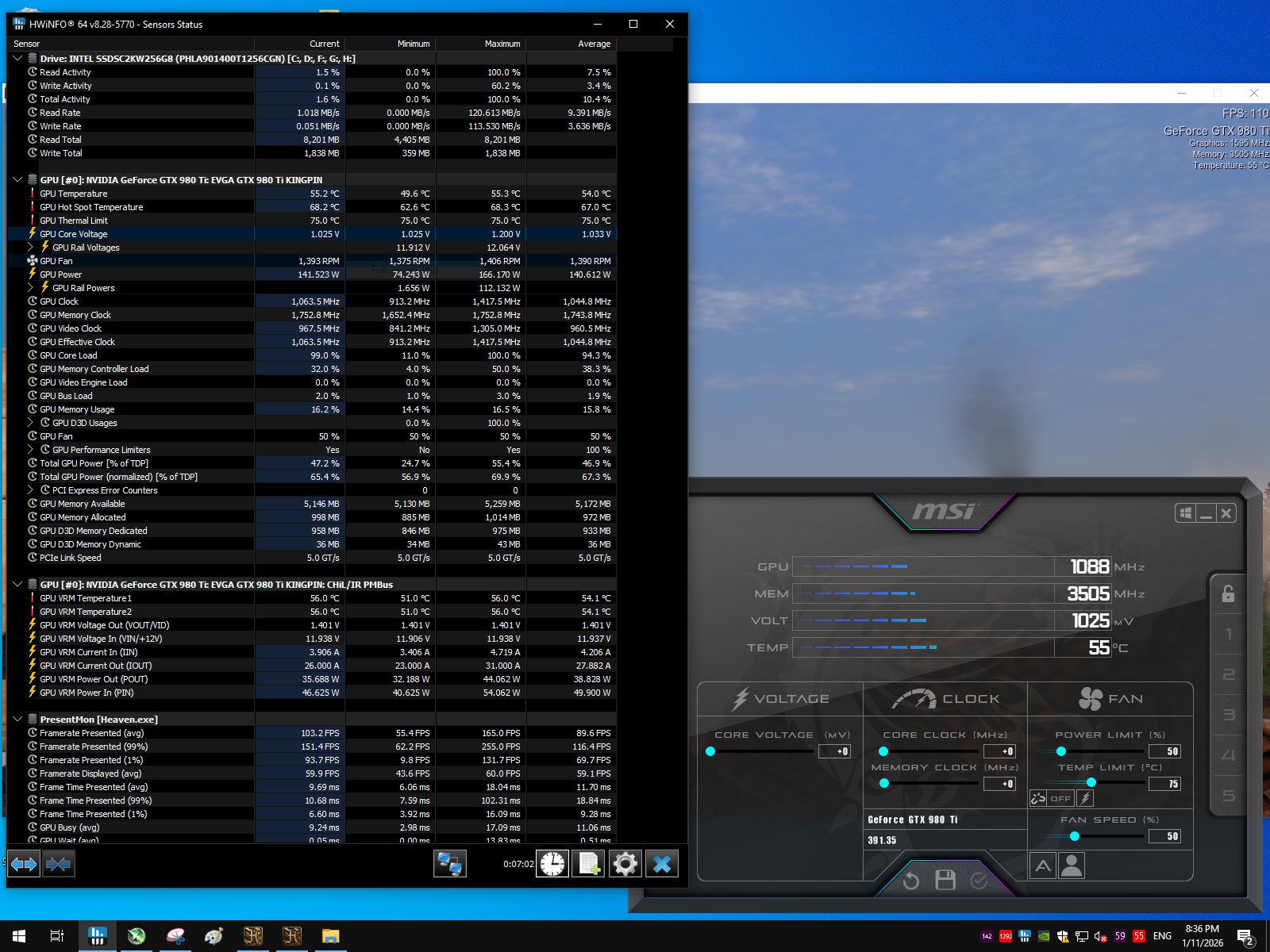Image resolution: width=1270 pixels, height=952 pixels.
Task: Save the Afterburner profile with floppy icon
Action: (x=945, y=879)
